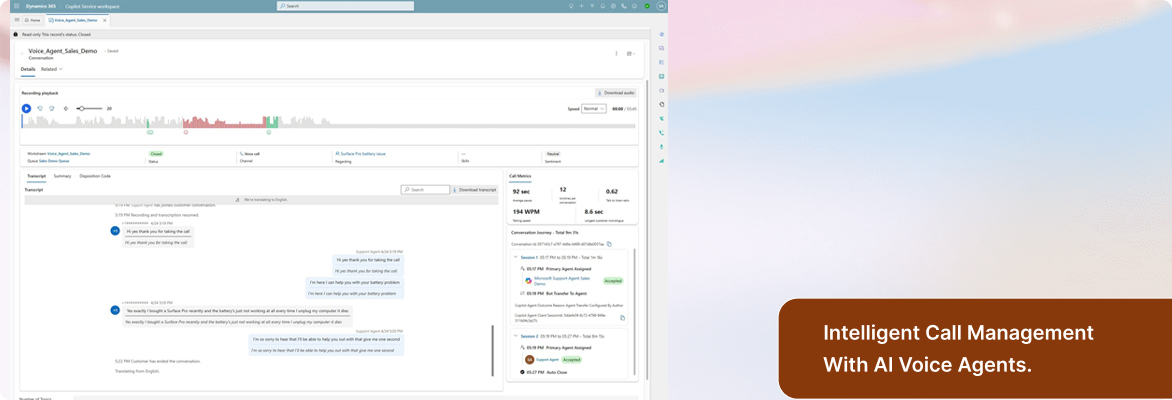Open the SA account avatar
The height and width of the screenshot is (400, 1172).
660,5
